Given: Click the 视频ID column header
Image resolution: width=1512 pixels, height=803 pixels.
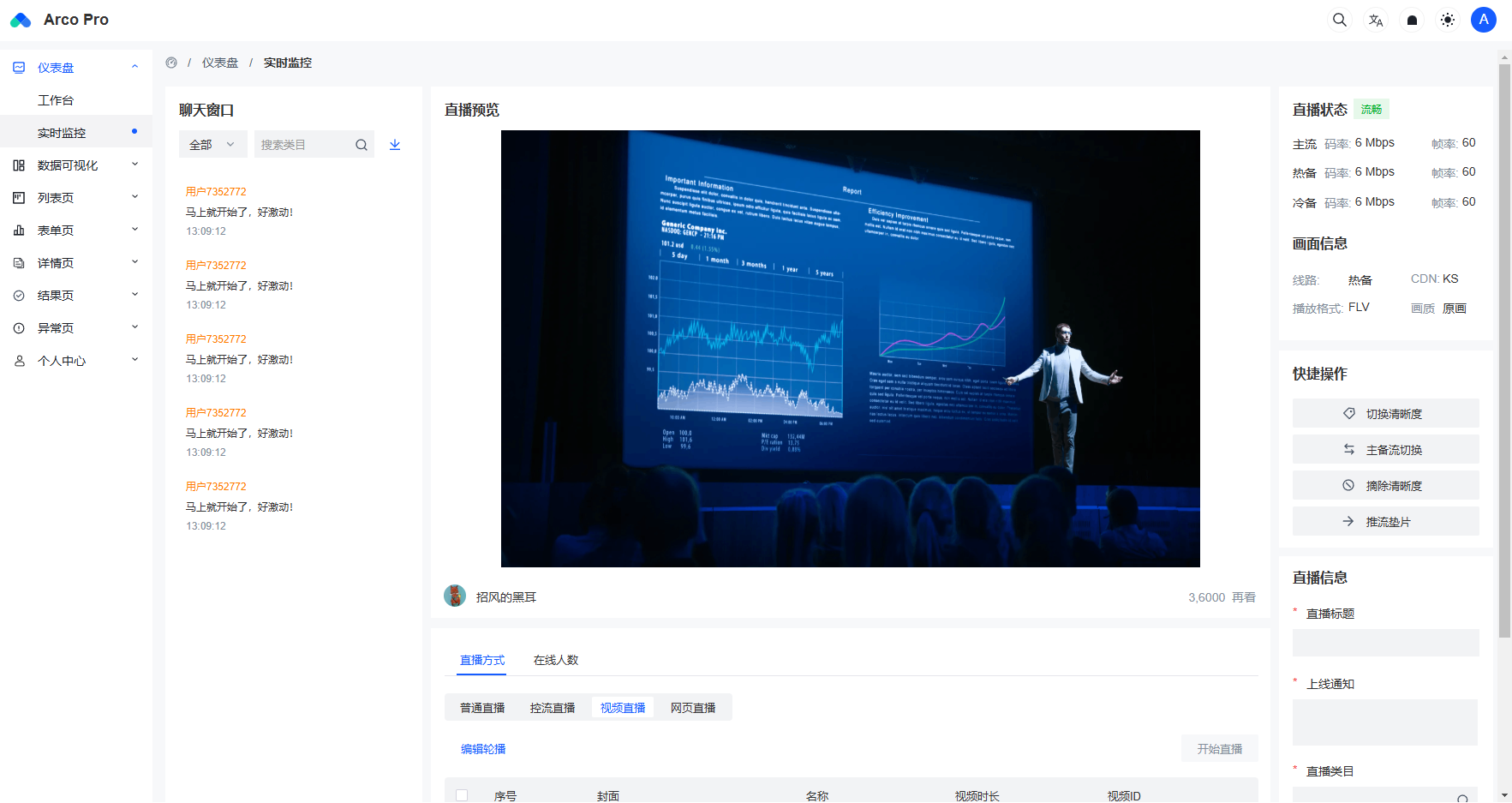Looking at the screenshot, I should 1124,796.
